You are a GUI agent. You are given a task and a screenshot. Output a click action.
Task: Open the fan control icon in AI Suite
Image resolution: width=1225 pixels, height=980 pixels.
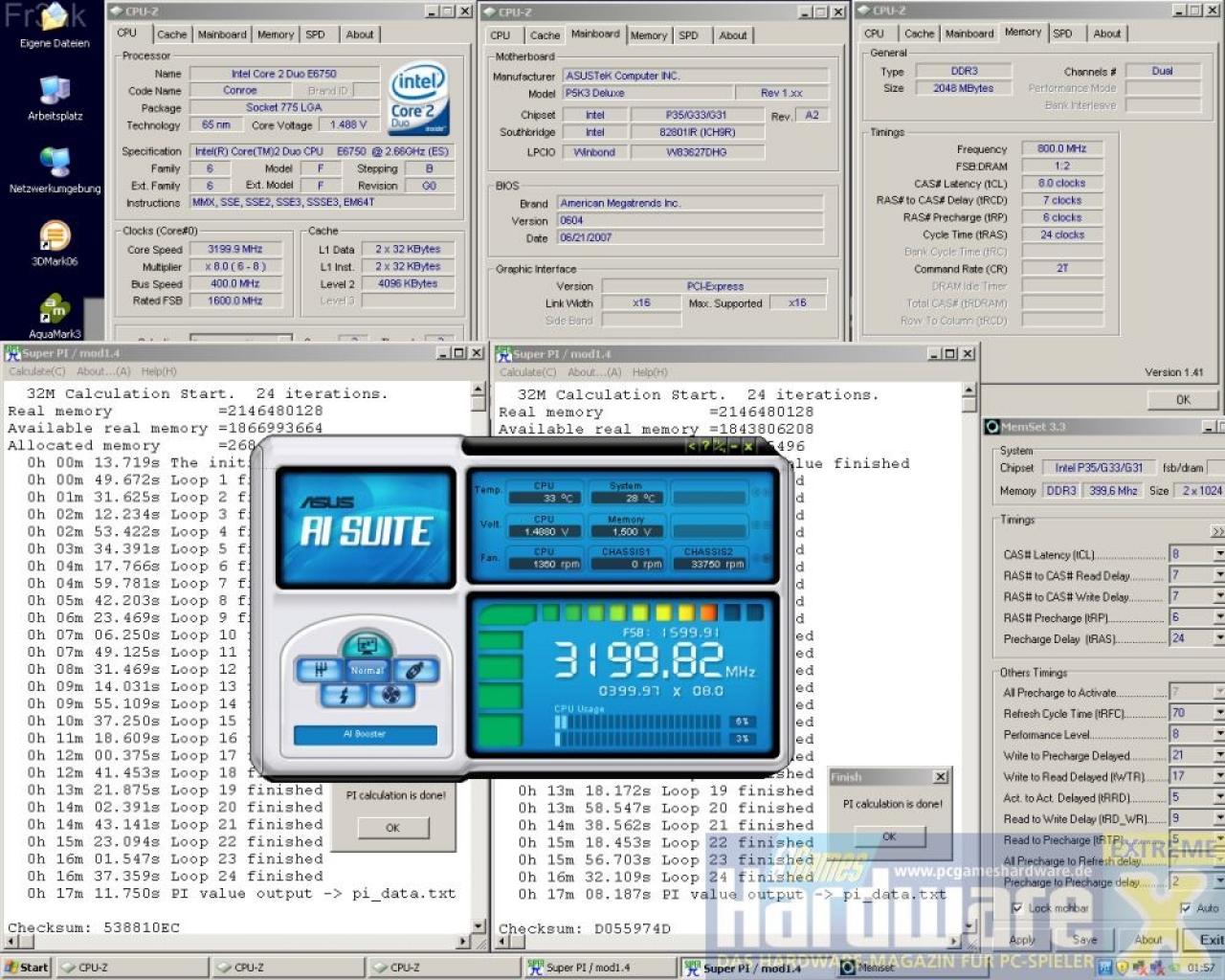click(x=391, y=695)
